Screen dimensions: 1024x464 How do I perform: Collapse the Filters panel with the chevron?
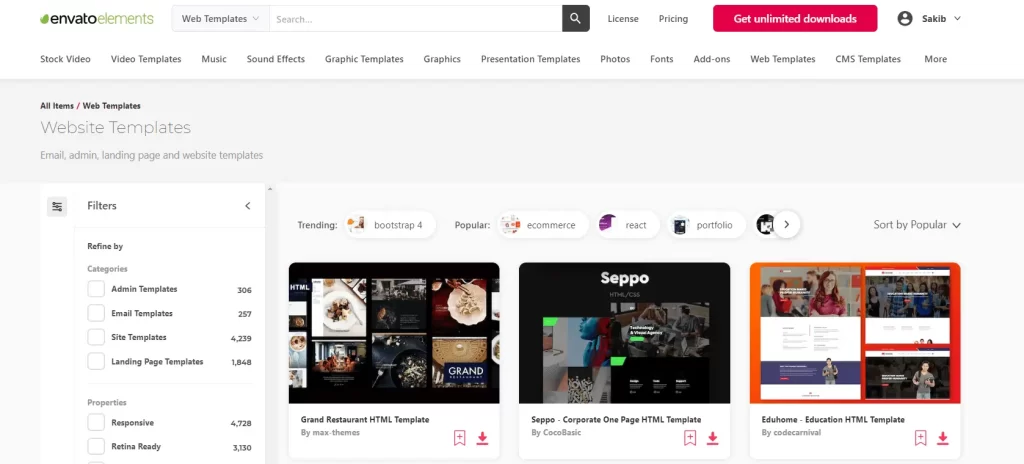click(248, 206)
